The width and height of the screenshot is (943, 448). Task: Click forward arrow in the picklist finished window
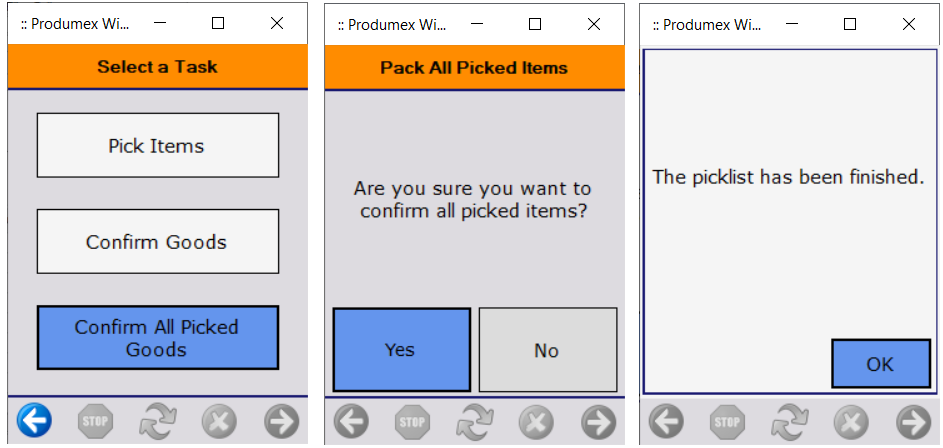(x=913, y=421)
